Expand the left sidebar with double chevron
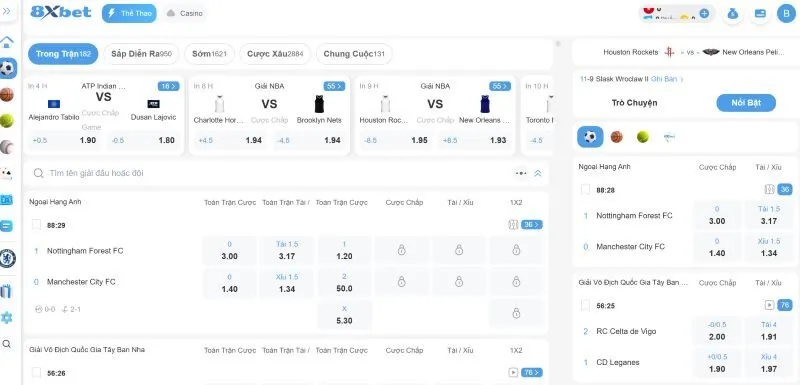800x385 pixels. 7,11
